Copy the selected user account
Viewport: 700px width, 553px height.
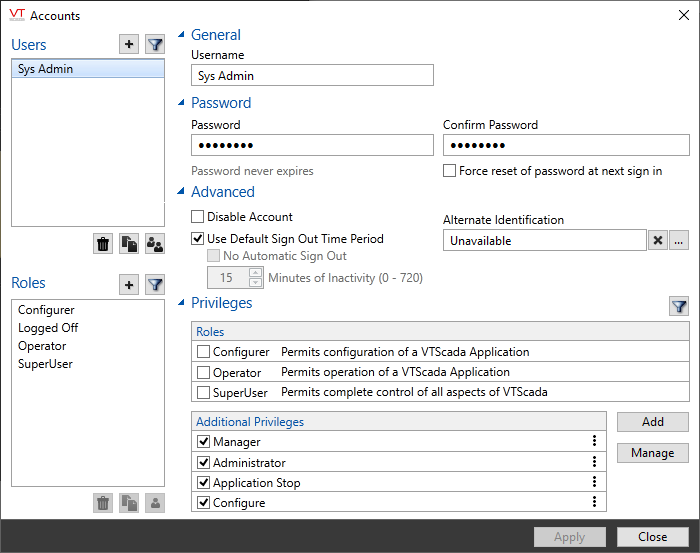[x=129, y=243]
